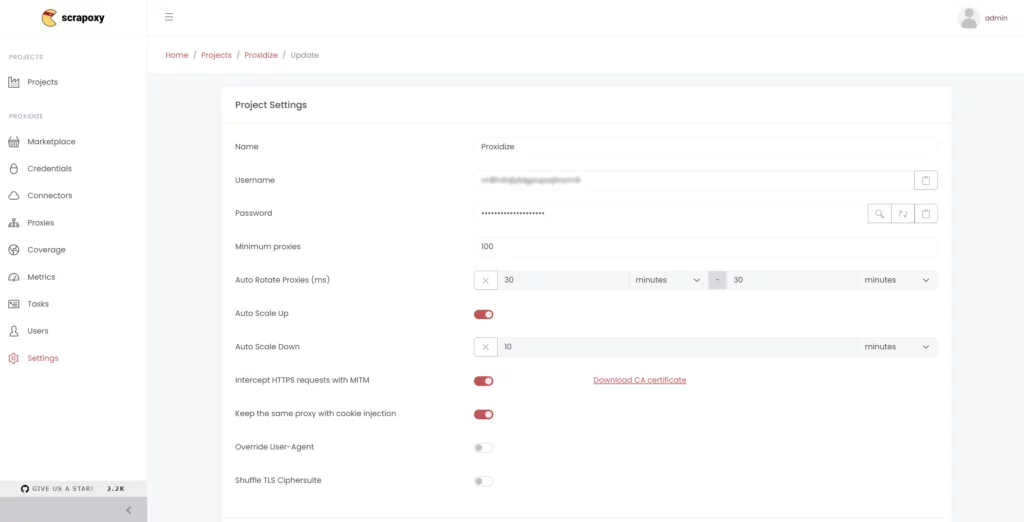Click the Proxies network icon

pyautogui.click(x=14, y=223)
